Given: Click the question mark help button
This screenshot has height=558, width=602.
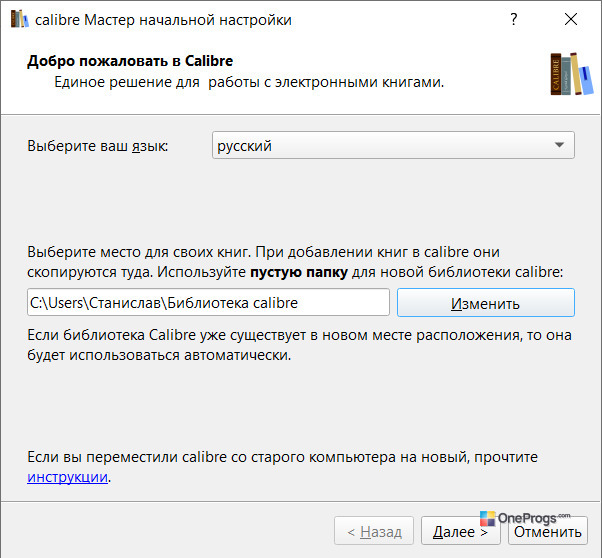Looking at the screenshot, I should [x=513, y=19].
